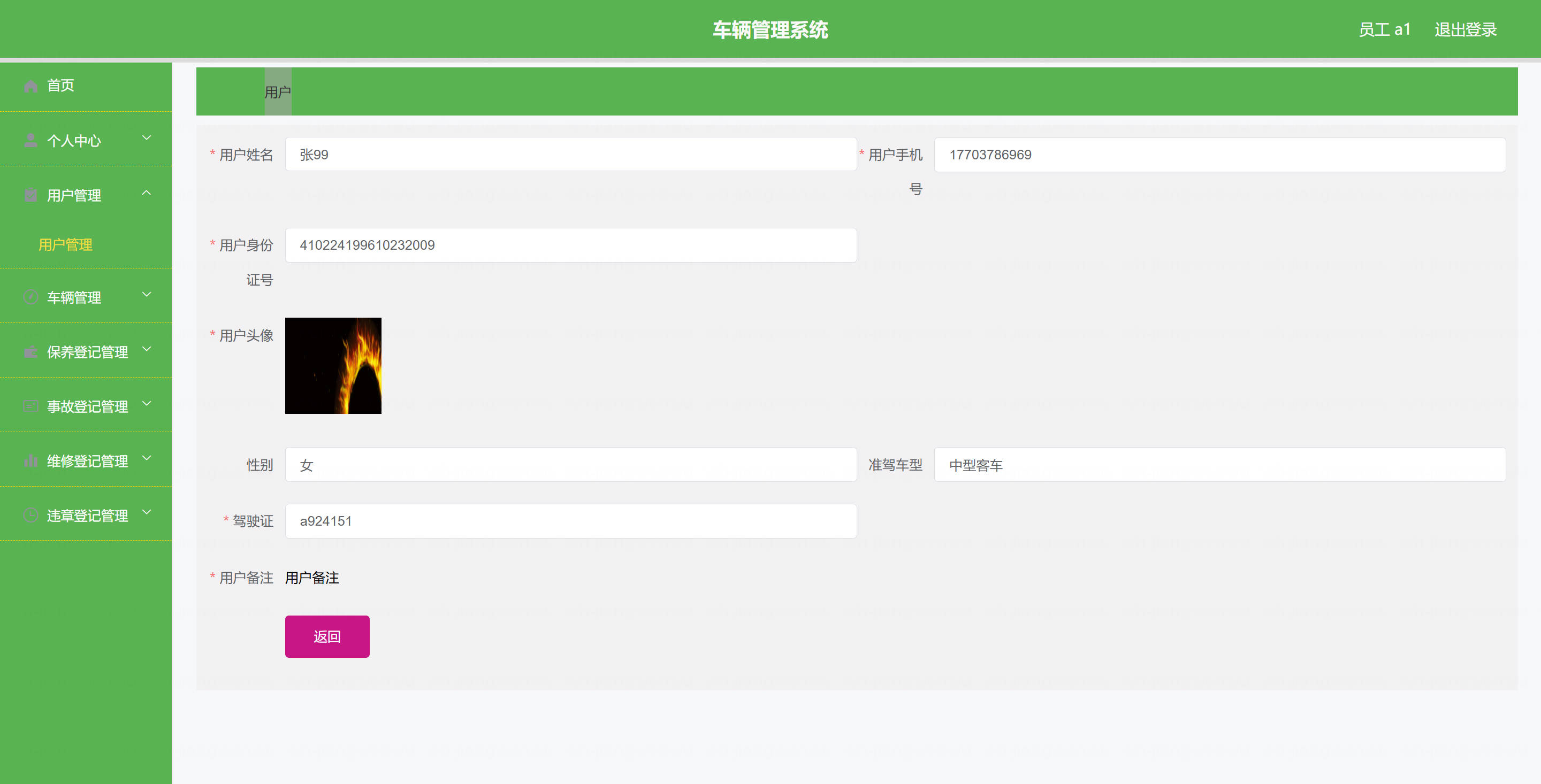Image resolution: width=1541 pixels, height=784 pixels.
Task: Click the 员工 a1 account label
Action: 1384,29
